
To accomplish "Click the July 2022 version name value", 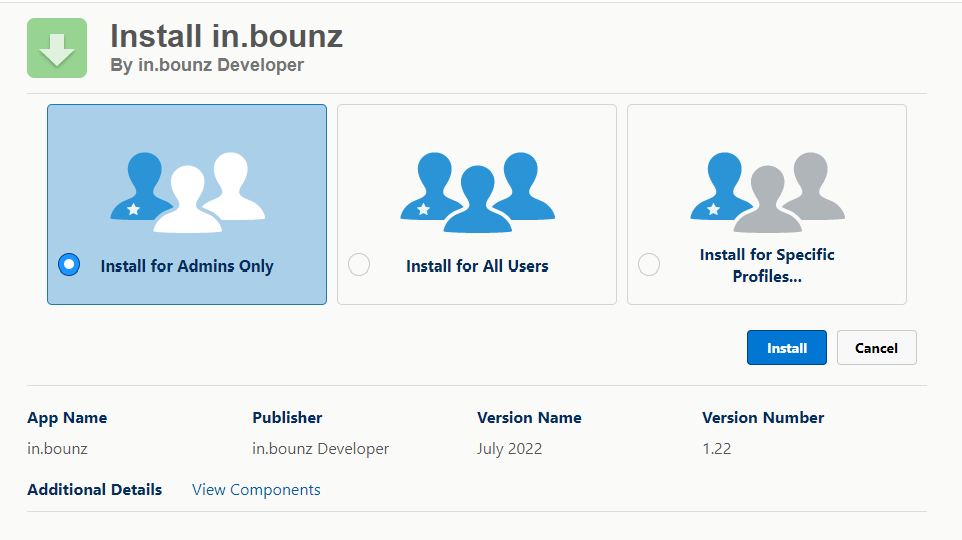I will click(x=509, y=449).
